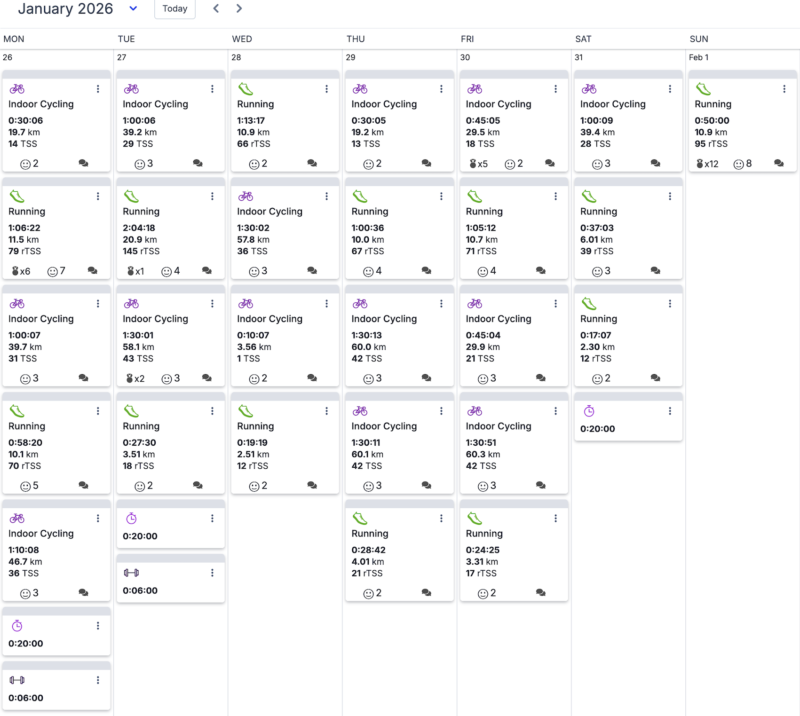Viewport: 800px width, 716px height.
Task: Open Thursday's 0:28:42 Running workout title
Action: 370,534
